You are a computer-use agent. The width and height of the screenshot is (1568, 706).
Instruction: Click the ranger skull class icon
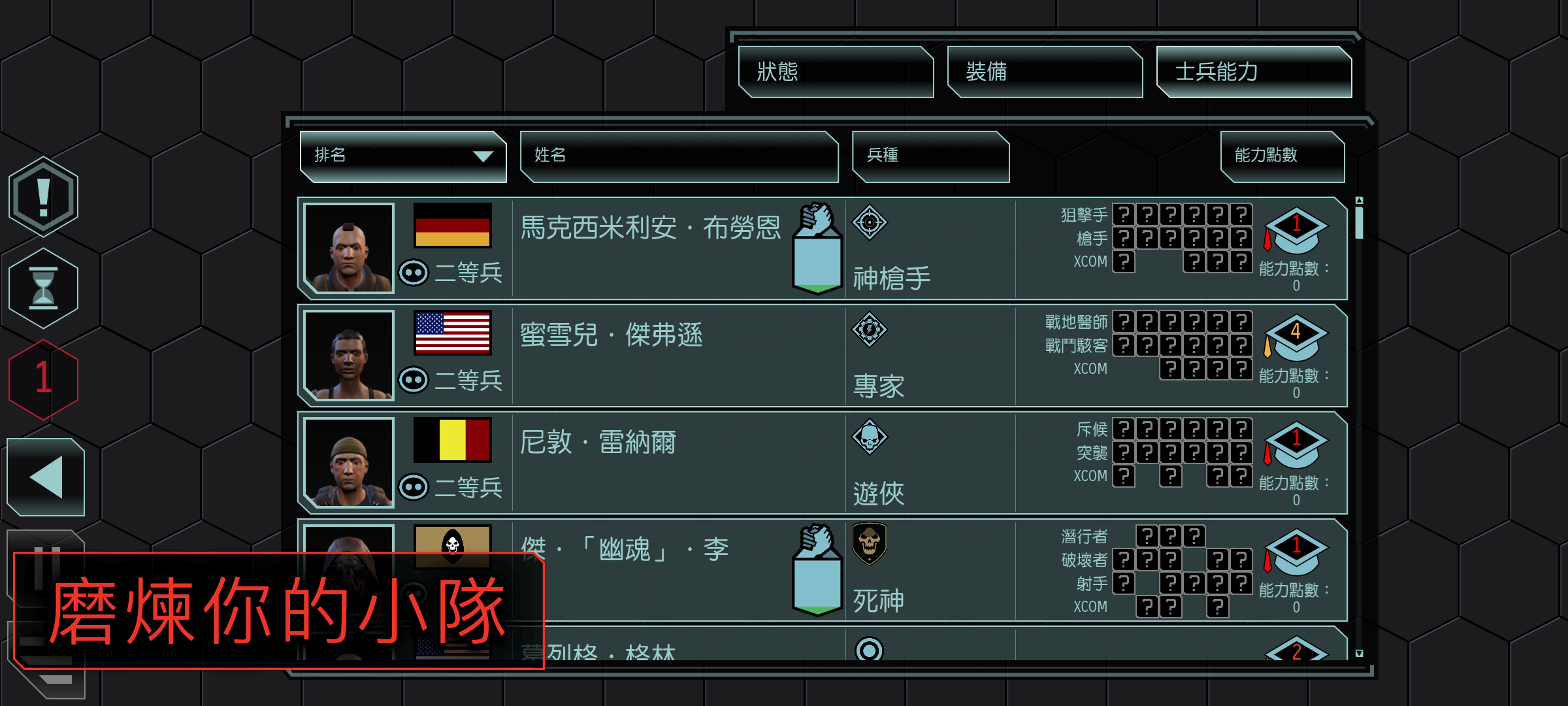[x=870, y=437]
